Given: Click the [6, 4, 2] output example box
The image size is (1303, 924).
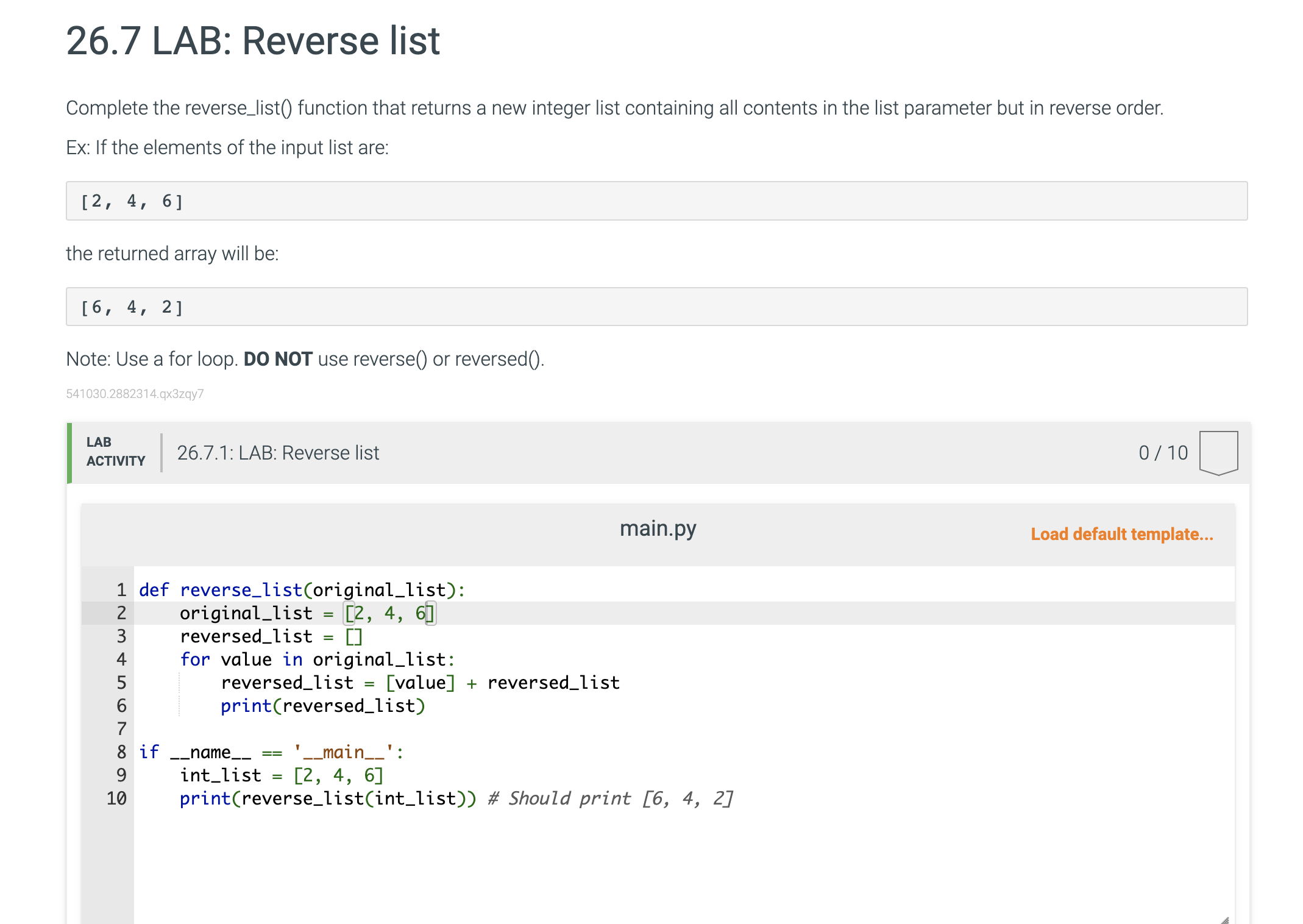Looking at the screenshot, I should pyautogui.click(x=656, y=307).
